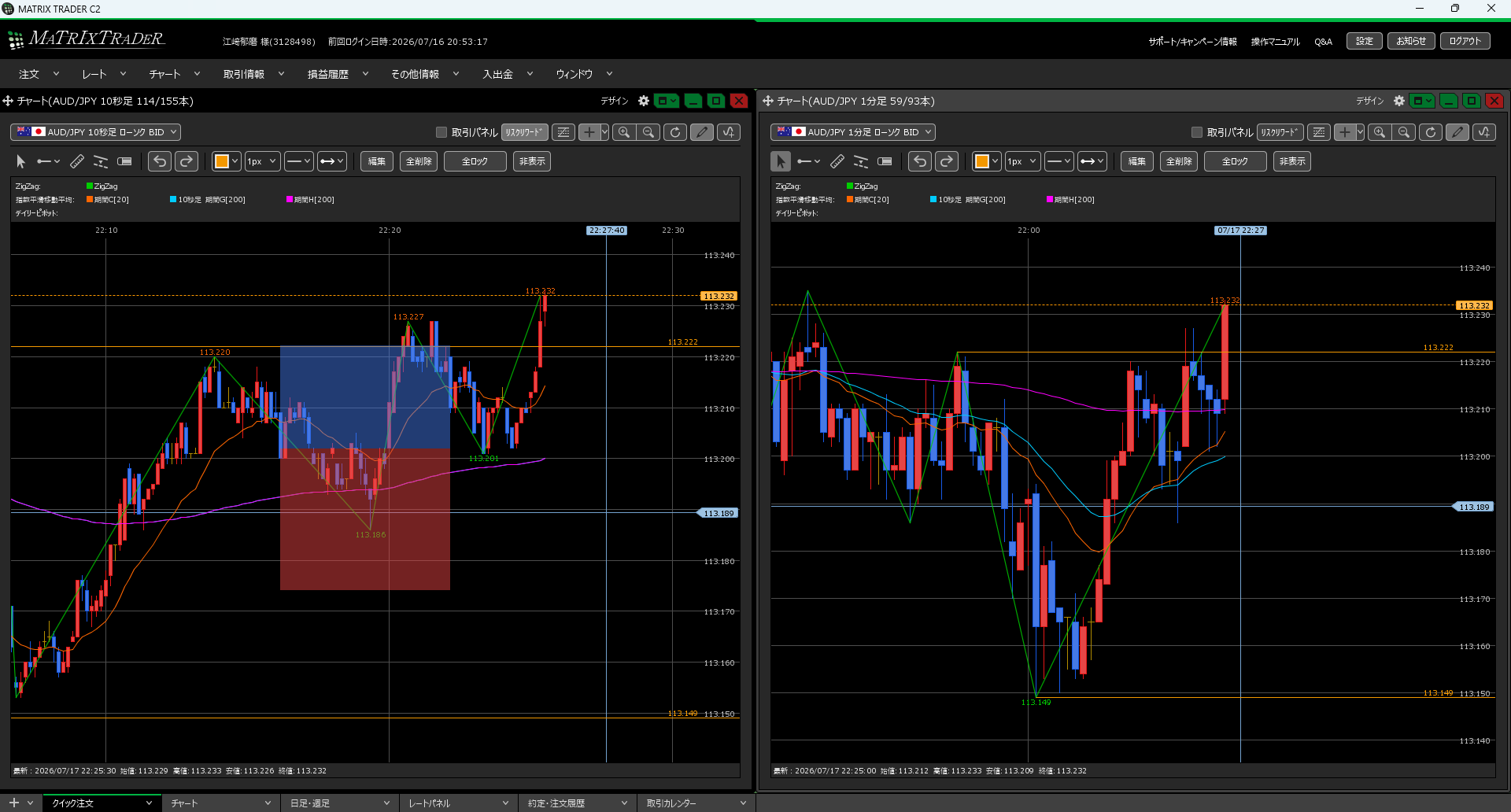Expand the crosshair options arrow in the 1分足 chart
Viewport: 1511px width, 812px height.
(x=1360, y=132)
